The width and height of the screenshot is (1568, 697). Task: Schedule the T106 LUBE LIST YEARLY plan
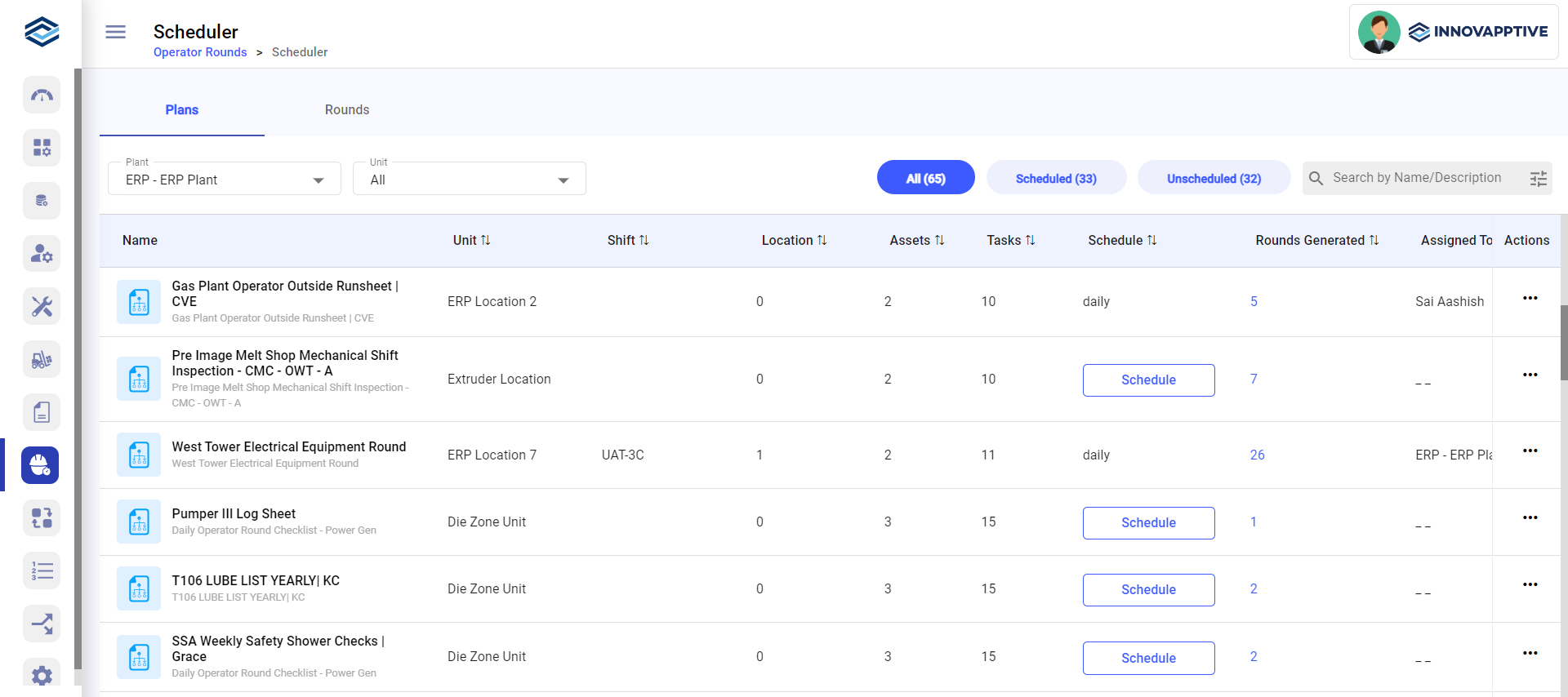click(x=1147, y=589)
